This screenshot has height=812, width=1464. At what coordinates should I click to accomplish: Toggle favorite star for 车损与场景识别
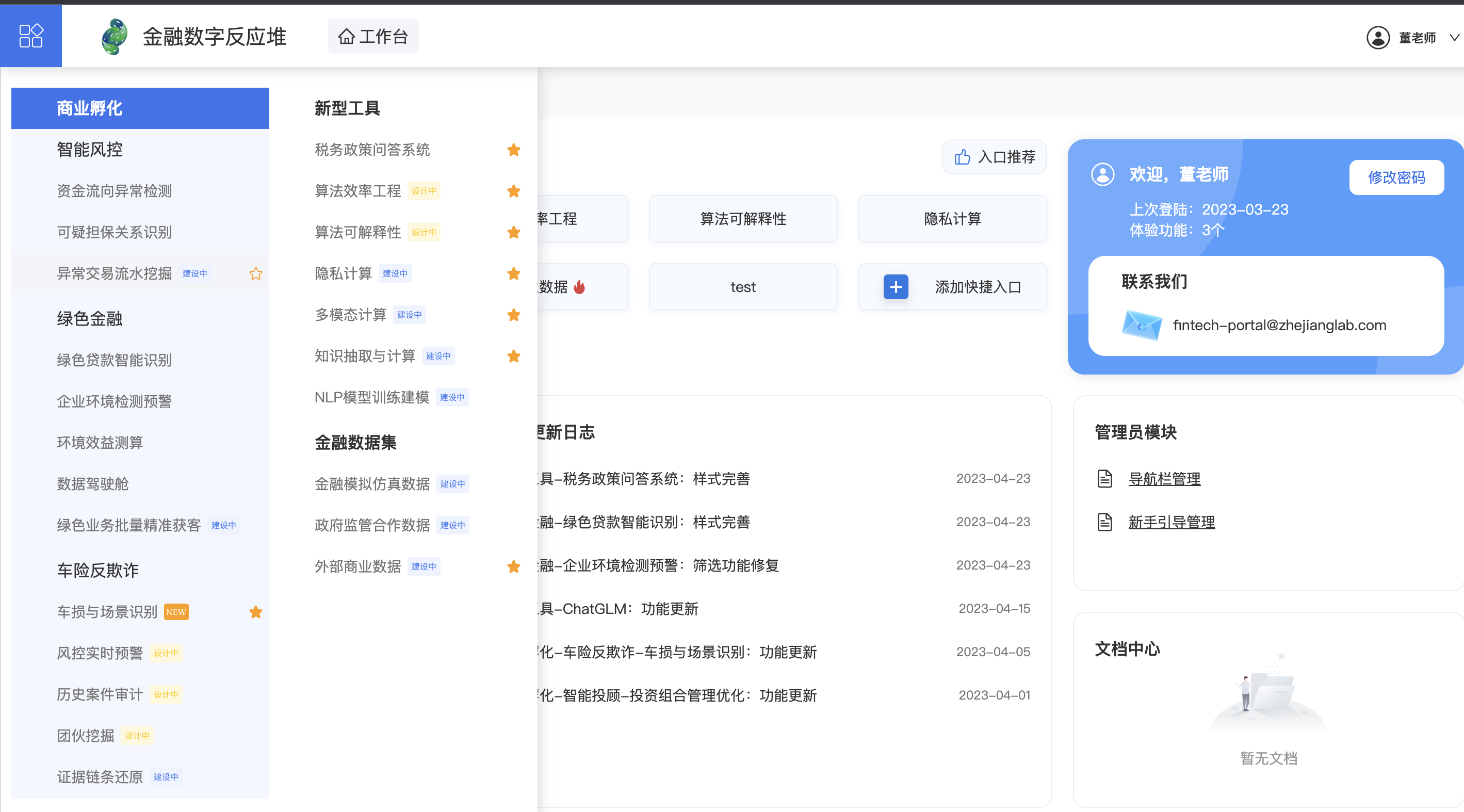tap(256, 611)
